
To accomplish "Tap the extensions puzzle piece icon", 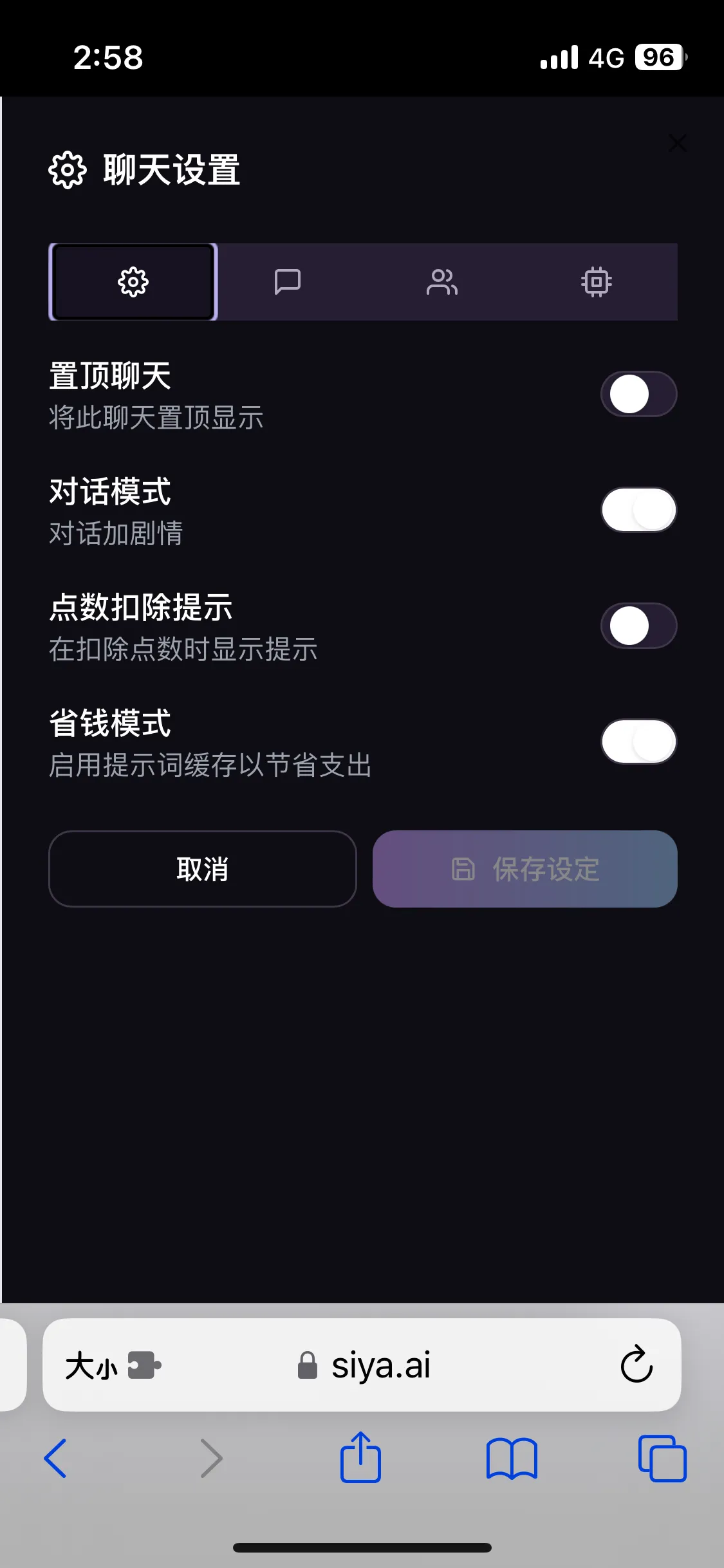I will [144, 1365].
